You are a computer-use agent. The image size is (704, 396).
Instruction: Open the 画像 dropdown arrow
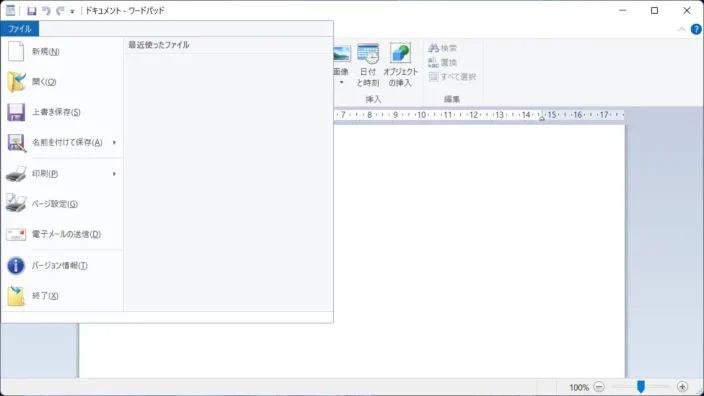(x=342, y=82)
